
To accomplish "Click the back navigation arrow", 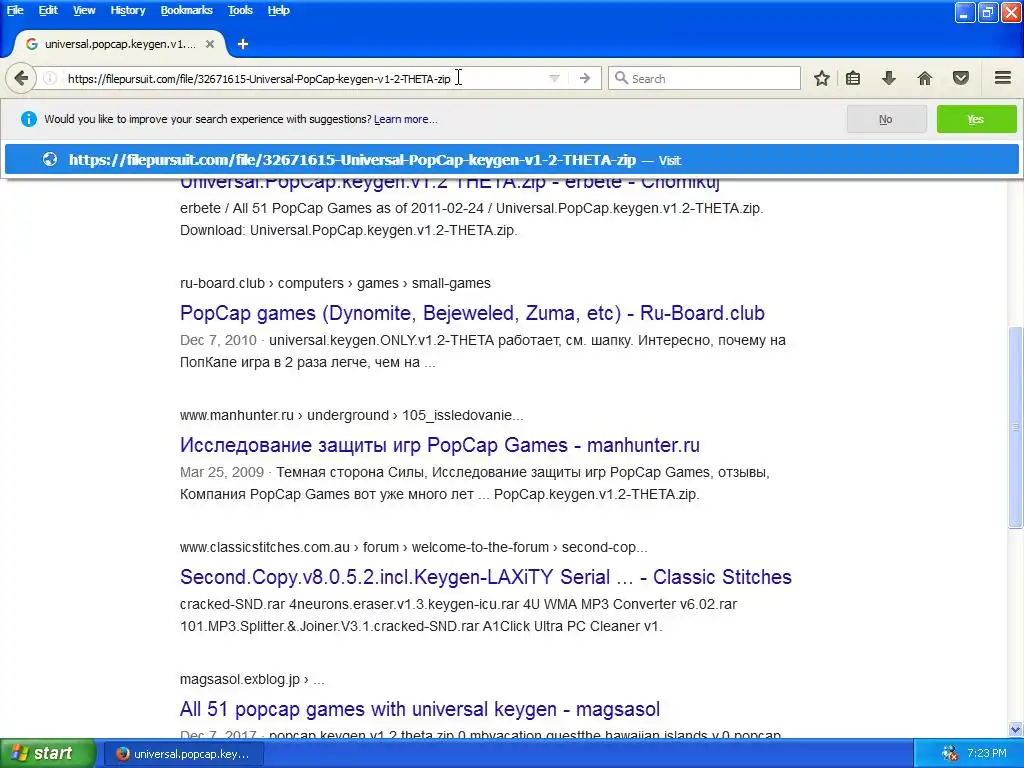I will click(x=21, y=78).
